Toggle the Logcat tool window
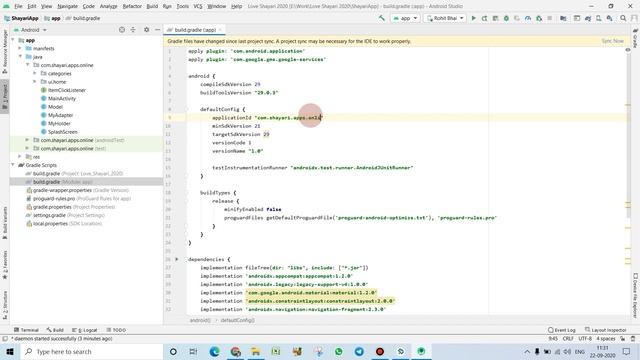 click(x=84, y=330)
